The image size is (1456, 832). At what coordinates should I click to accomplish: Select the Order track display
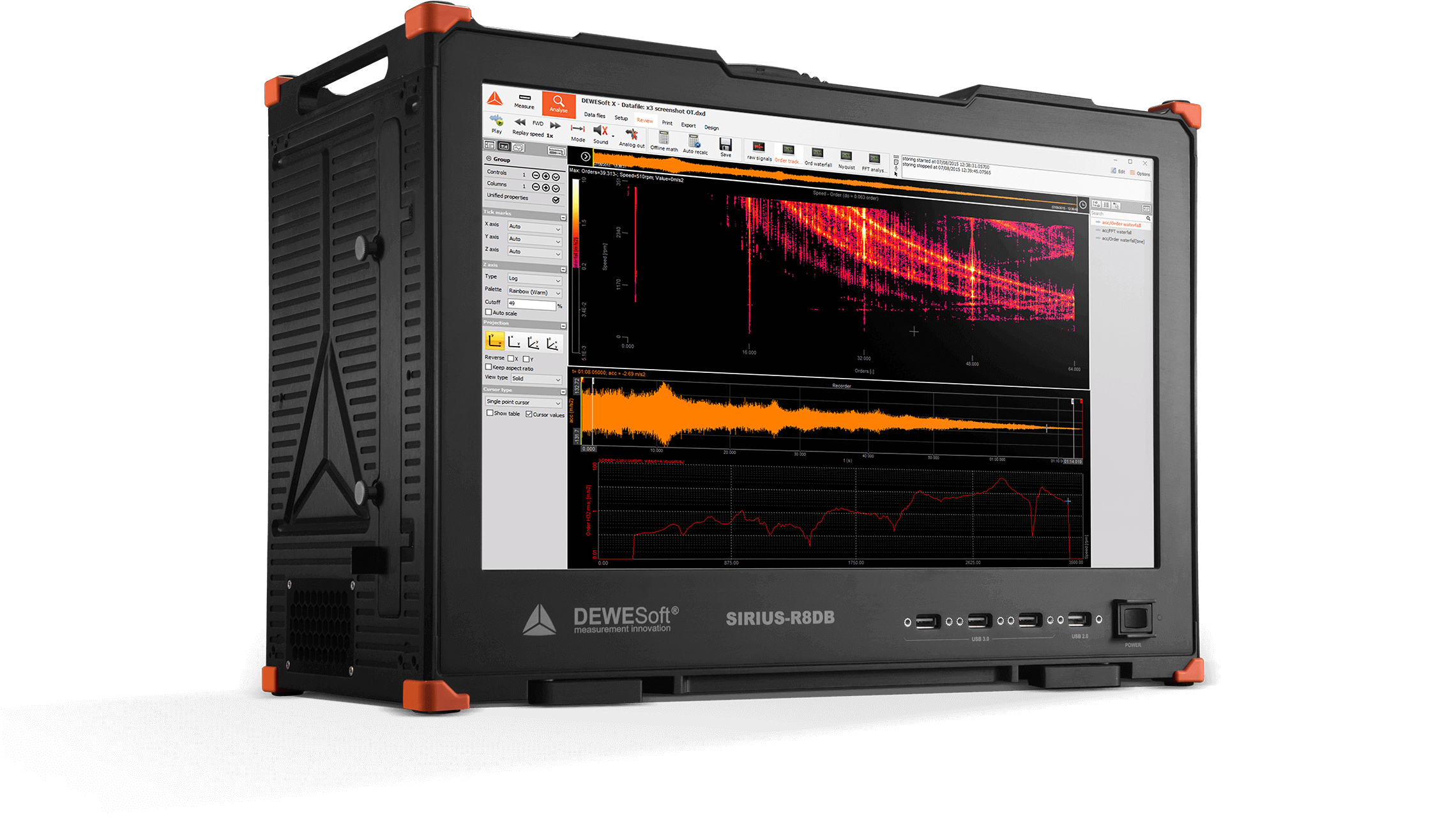point(787,154)
